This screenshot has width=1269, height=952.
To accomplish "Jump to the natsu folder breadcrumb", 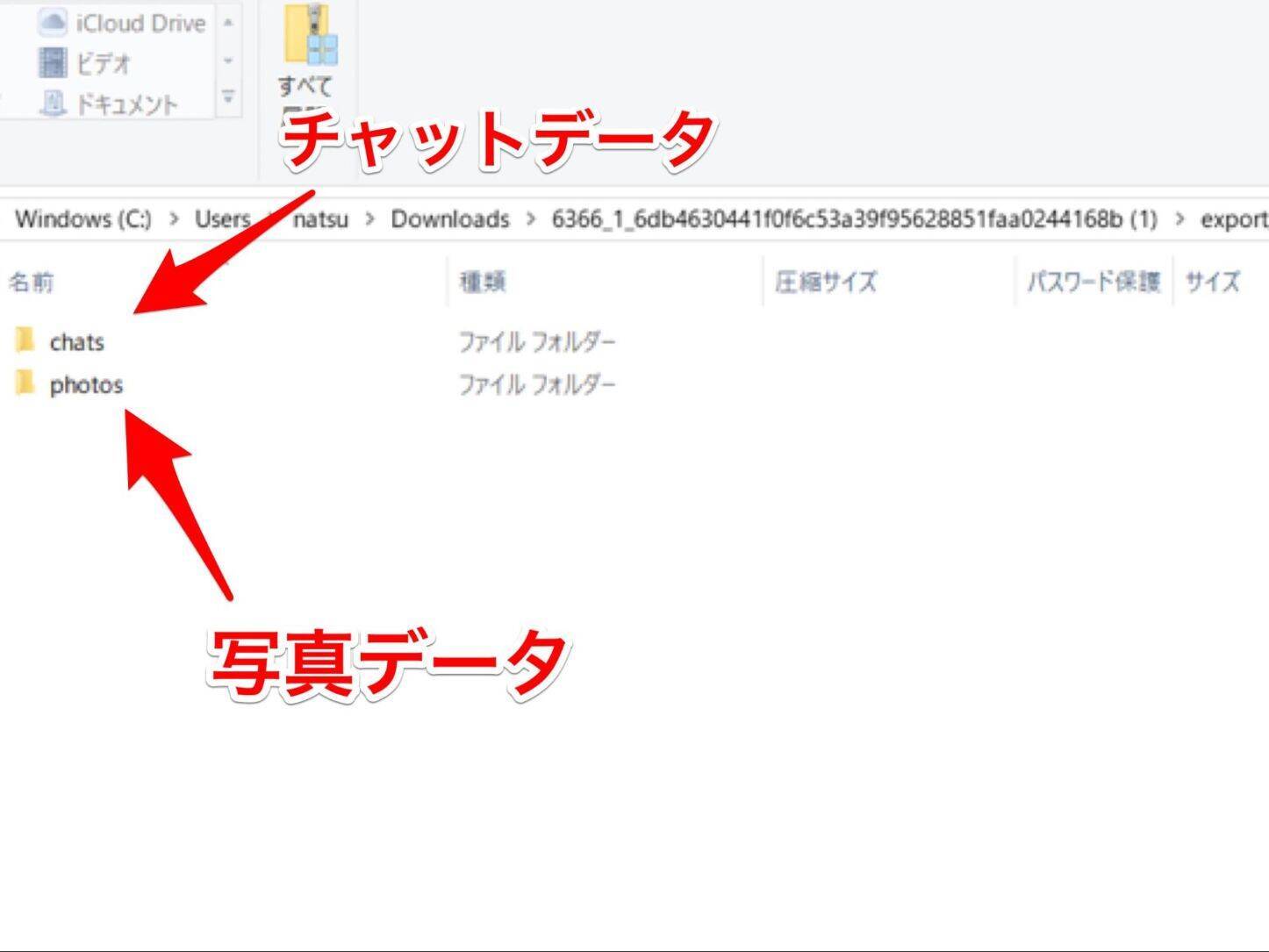I will pos(320,218).
